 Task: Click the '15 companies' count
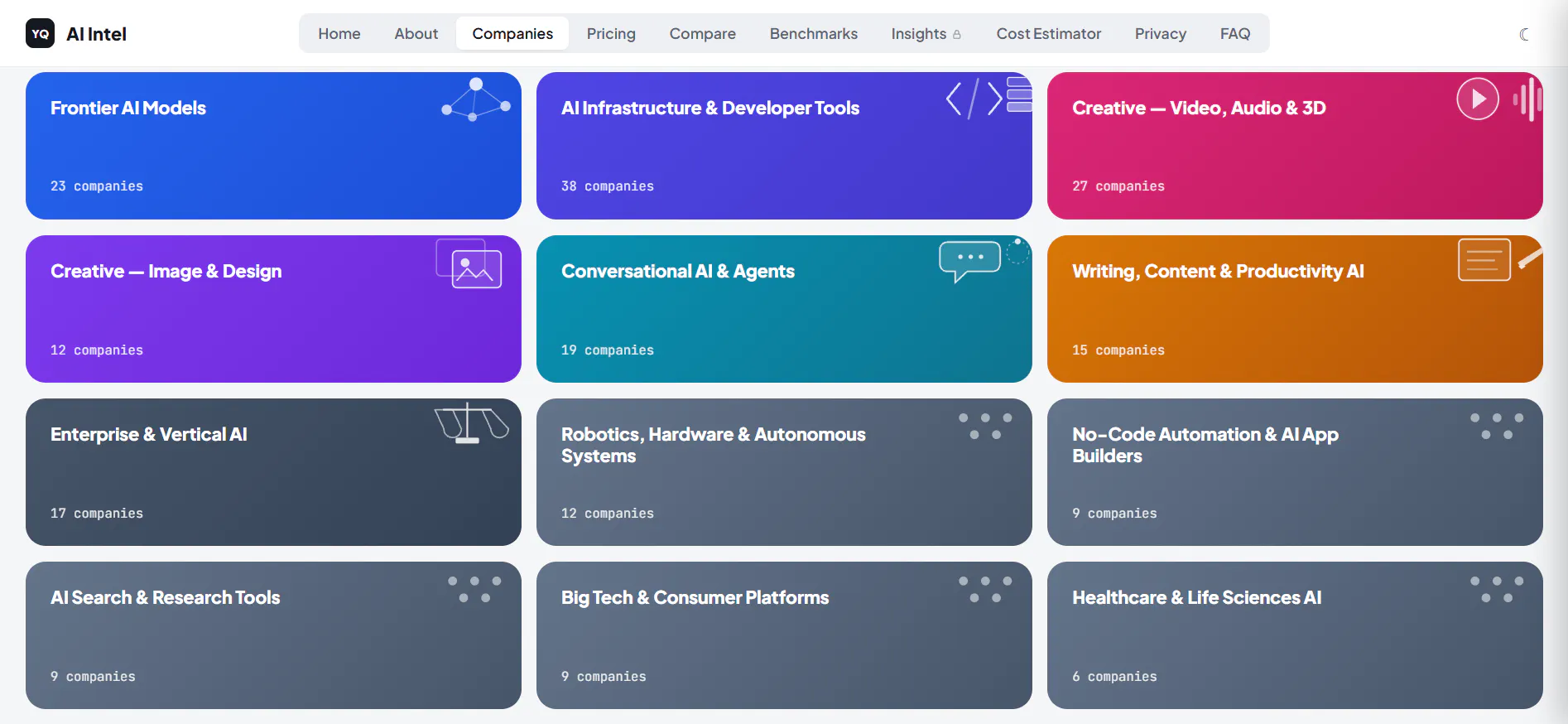(1118, 350)
